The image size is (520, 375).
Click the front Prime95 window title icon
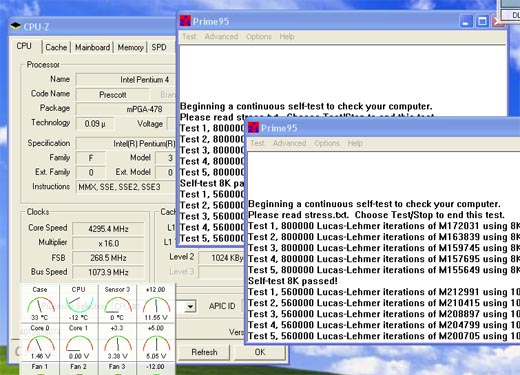253,127
